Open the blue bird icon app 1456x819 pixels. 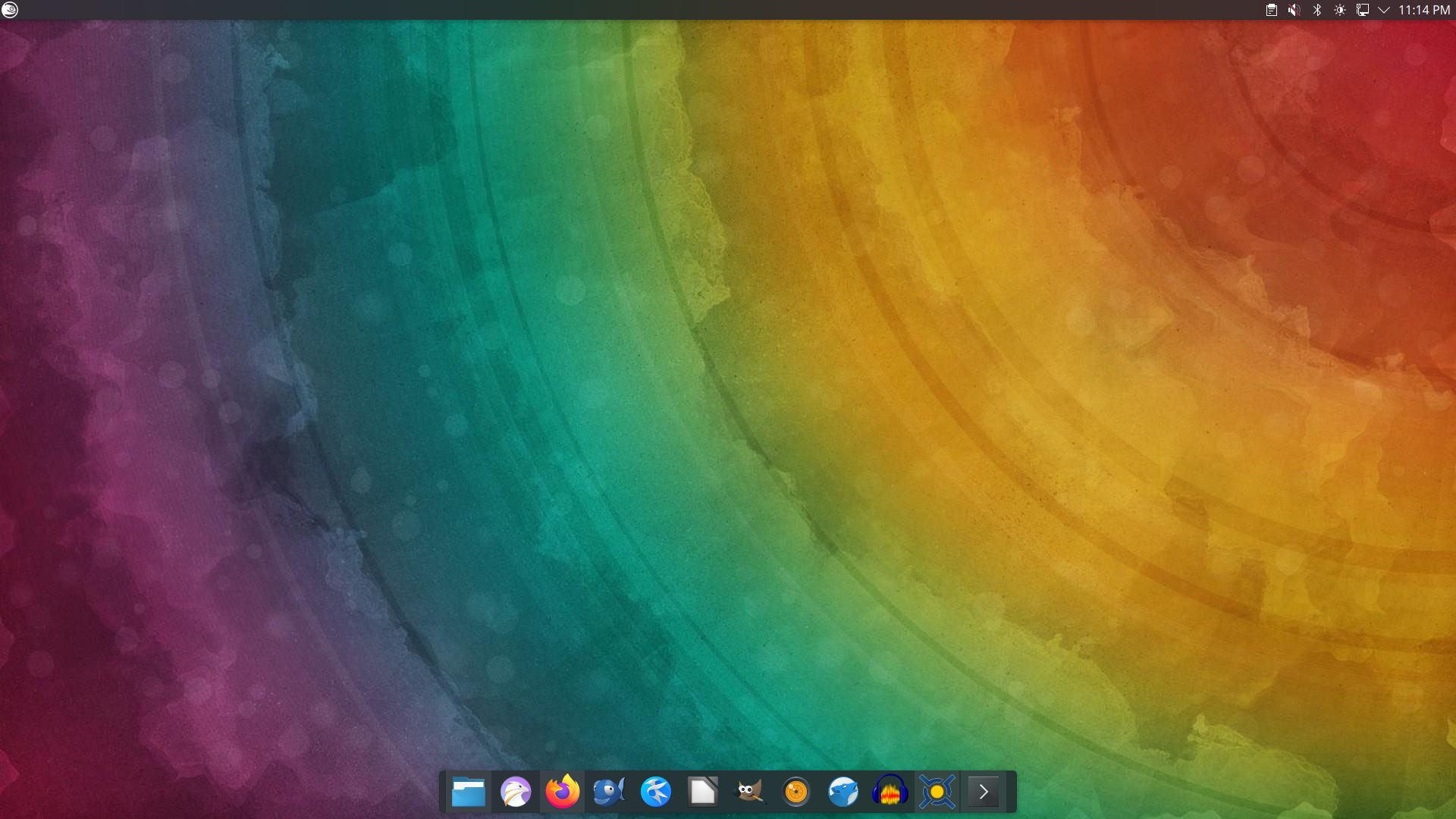coord(656,792)
